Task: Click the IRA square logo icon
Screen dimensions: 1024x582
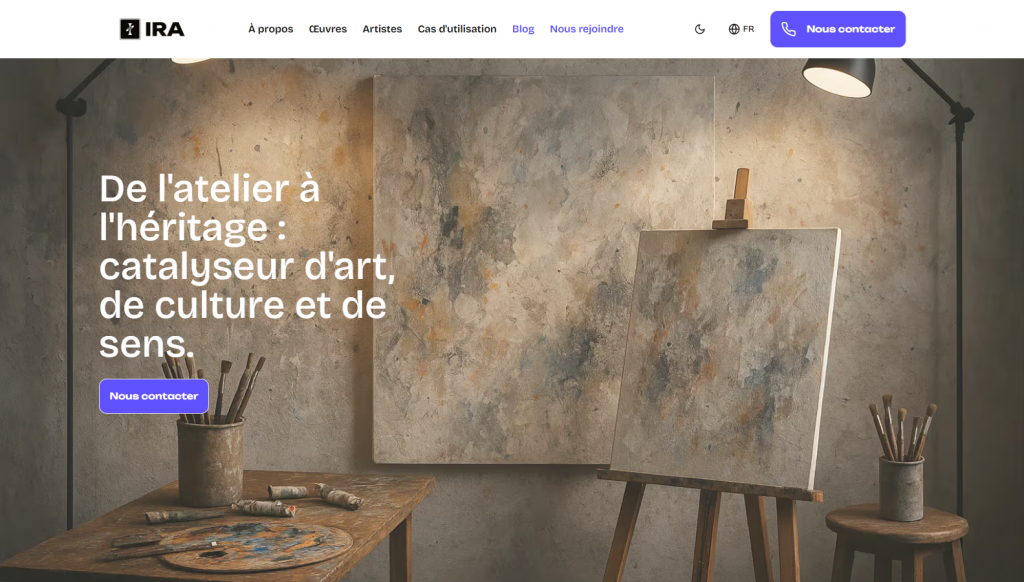Action: 130,29
